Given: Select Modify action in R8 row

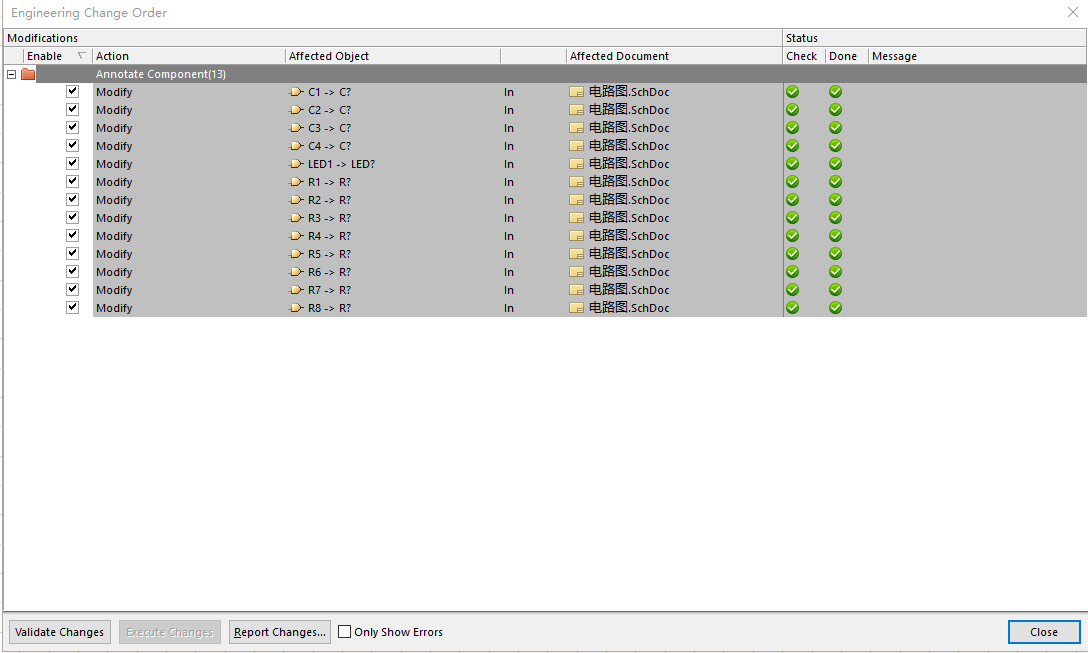Looking at the screenshot, I should [114, 308].
